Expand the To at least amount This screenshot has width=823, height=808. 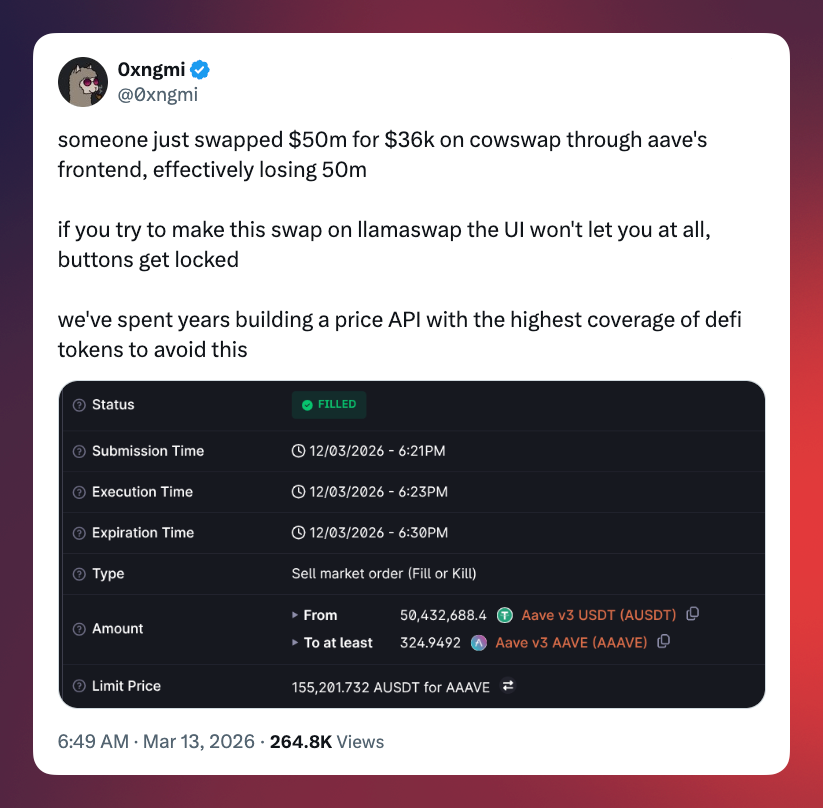[295, 643]
